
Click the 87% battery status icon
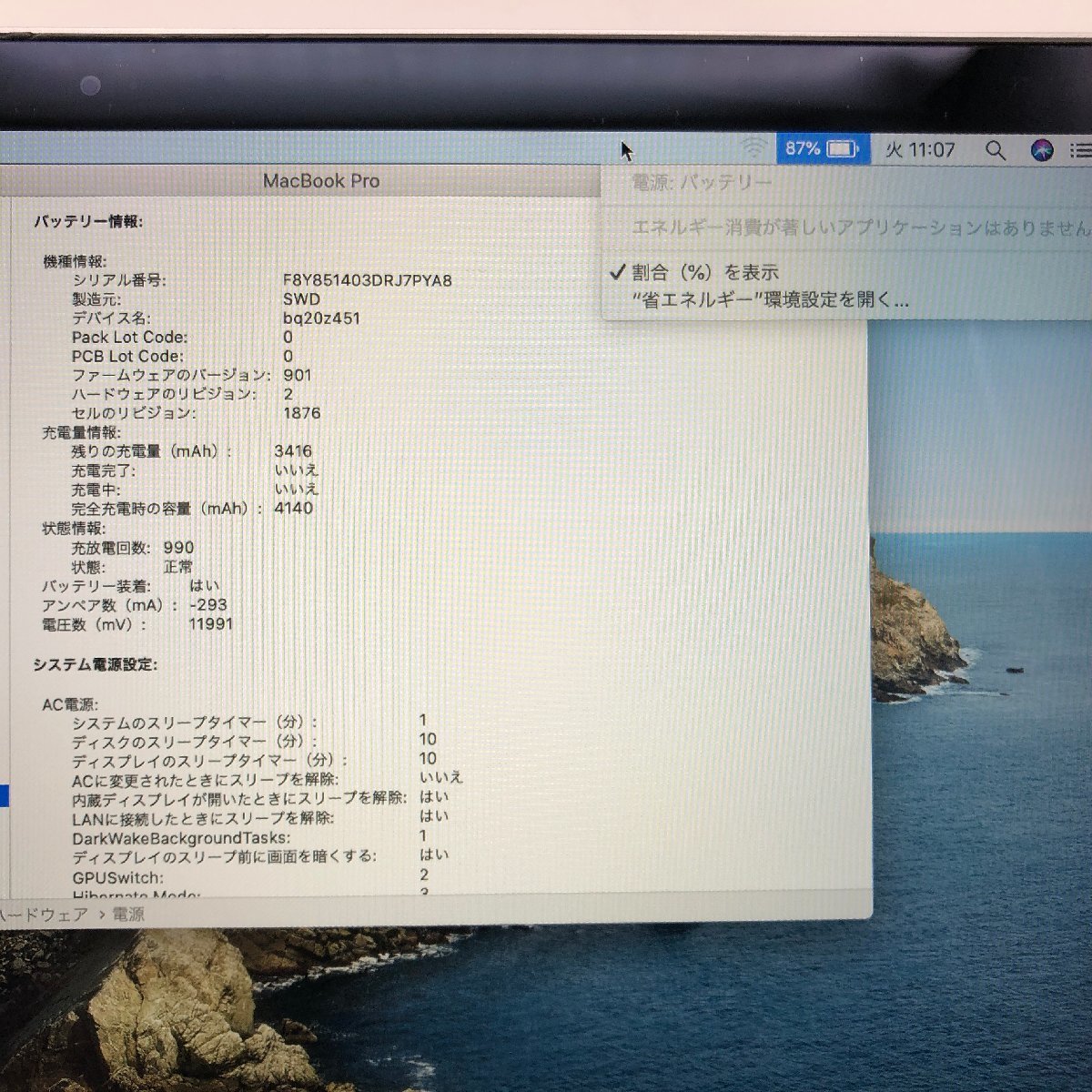[822, 147]
